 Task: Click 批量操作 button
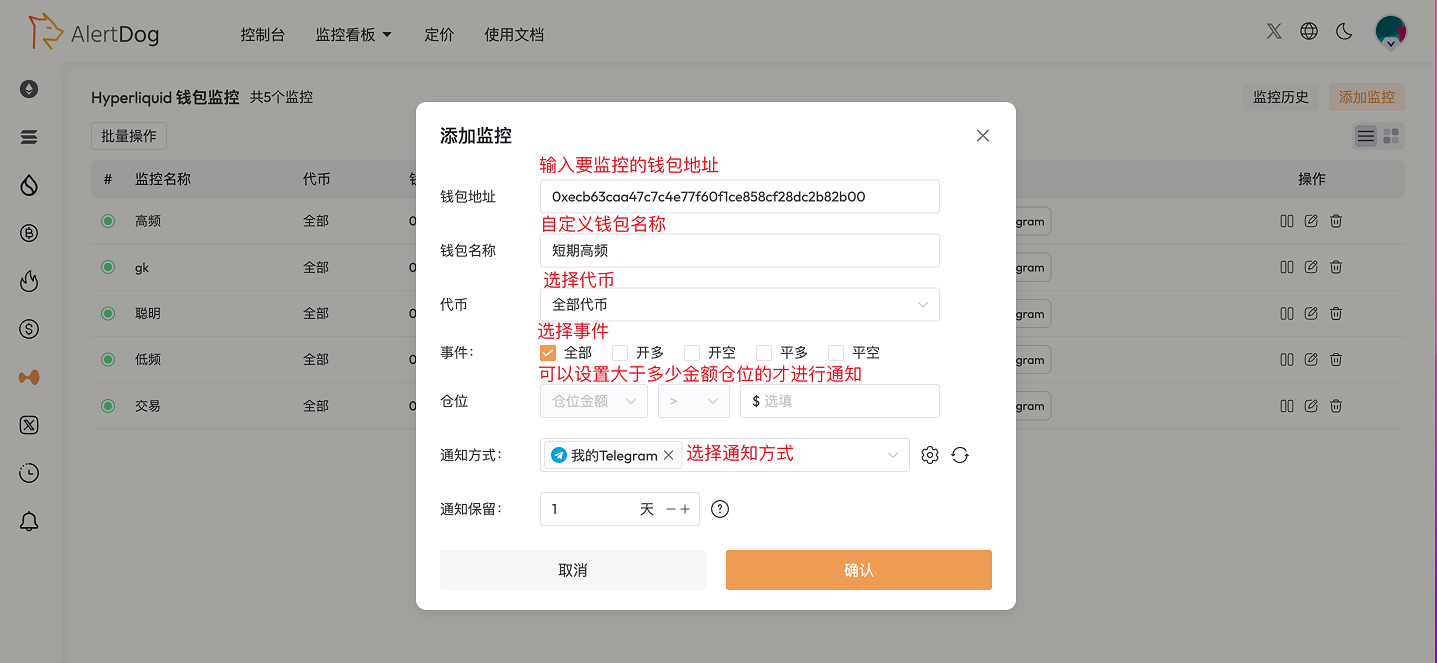tap(129, 136)
